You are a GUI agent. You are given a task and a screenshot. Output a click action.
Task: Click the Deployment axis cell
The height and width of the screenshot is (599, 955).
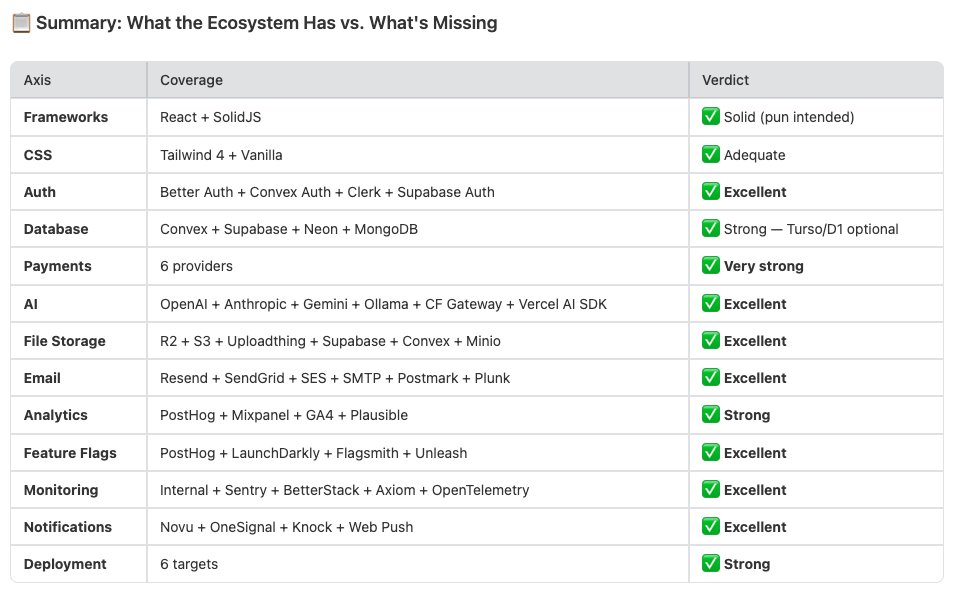pyautogui.click(x=79, y=565)
